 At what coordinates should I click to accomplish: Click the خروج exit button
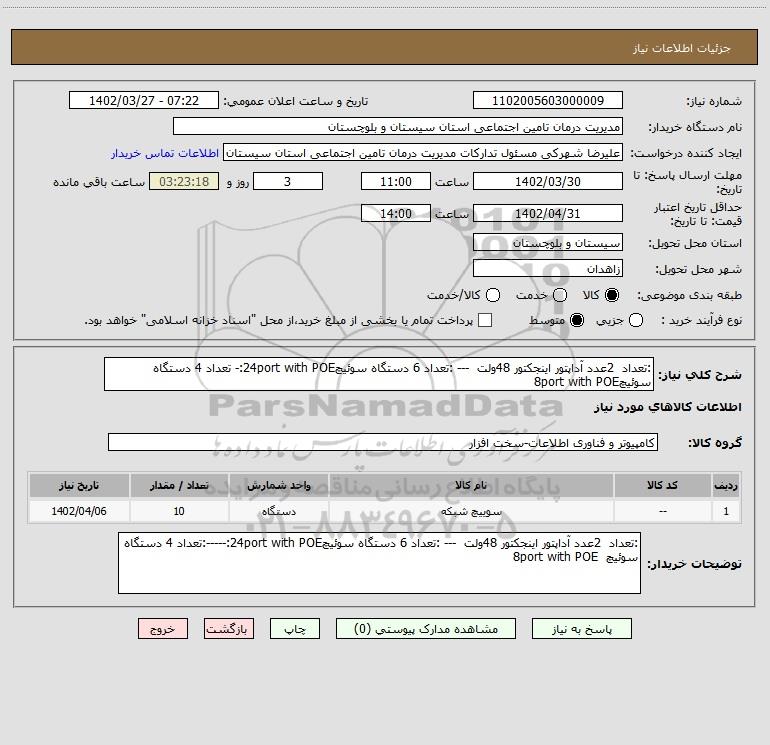click(x=163, y=629)
